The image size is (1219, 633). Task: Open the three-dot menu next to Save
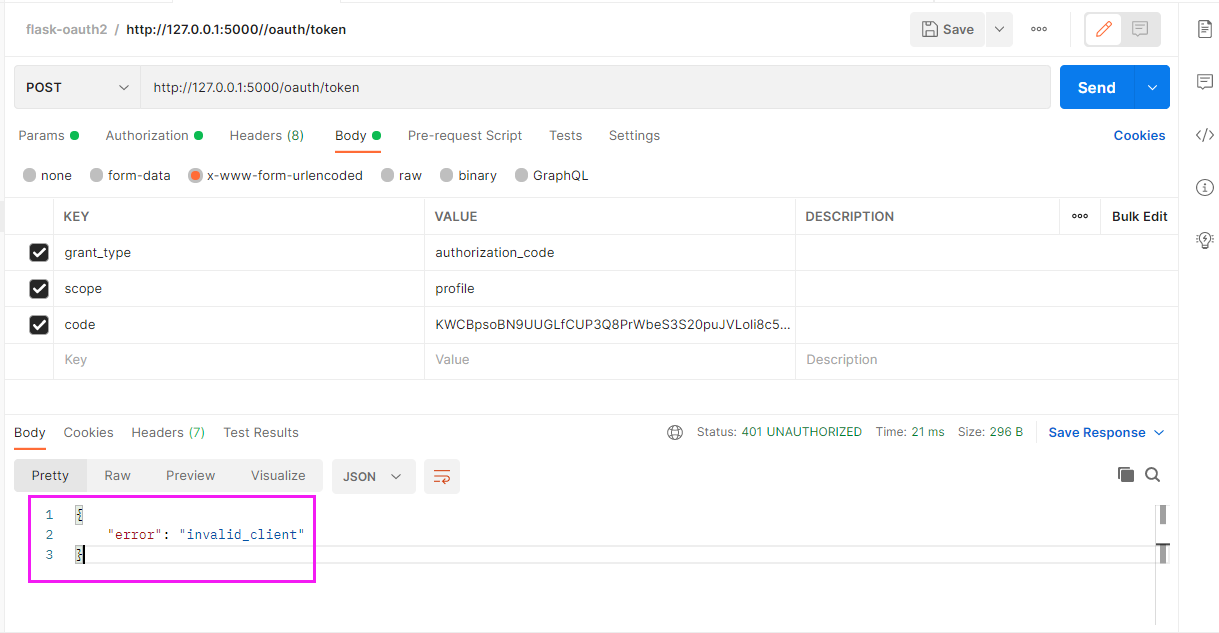(1039, 29)
